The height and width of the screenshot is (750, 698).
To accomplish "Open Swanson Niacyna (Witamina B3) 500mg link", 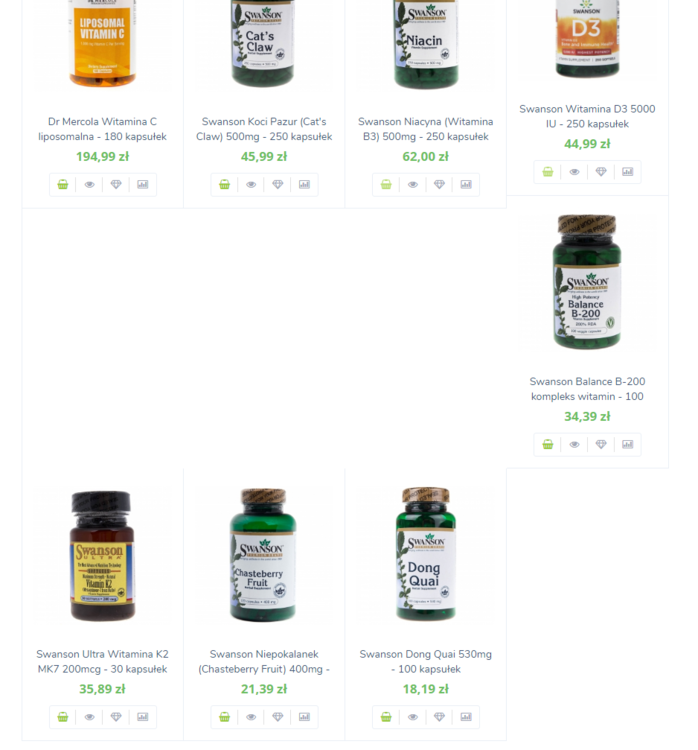I will (425, 129).
